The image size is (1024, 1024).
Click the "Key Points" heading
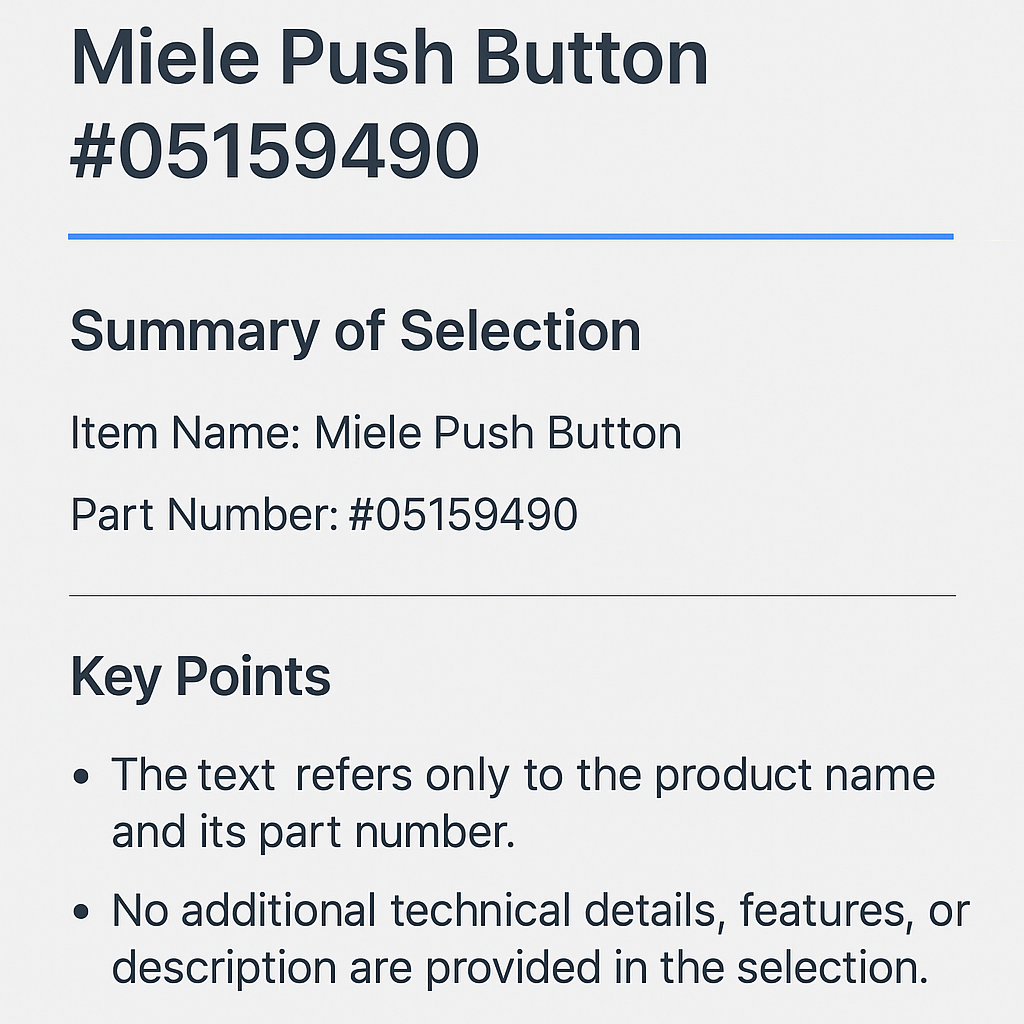coord(200,678)
